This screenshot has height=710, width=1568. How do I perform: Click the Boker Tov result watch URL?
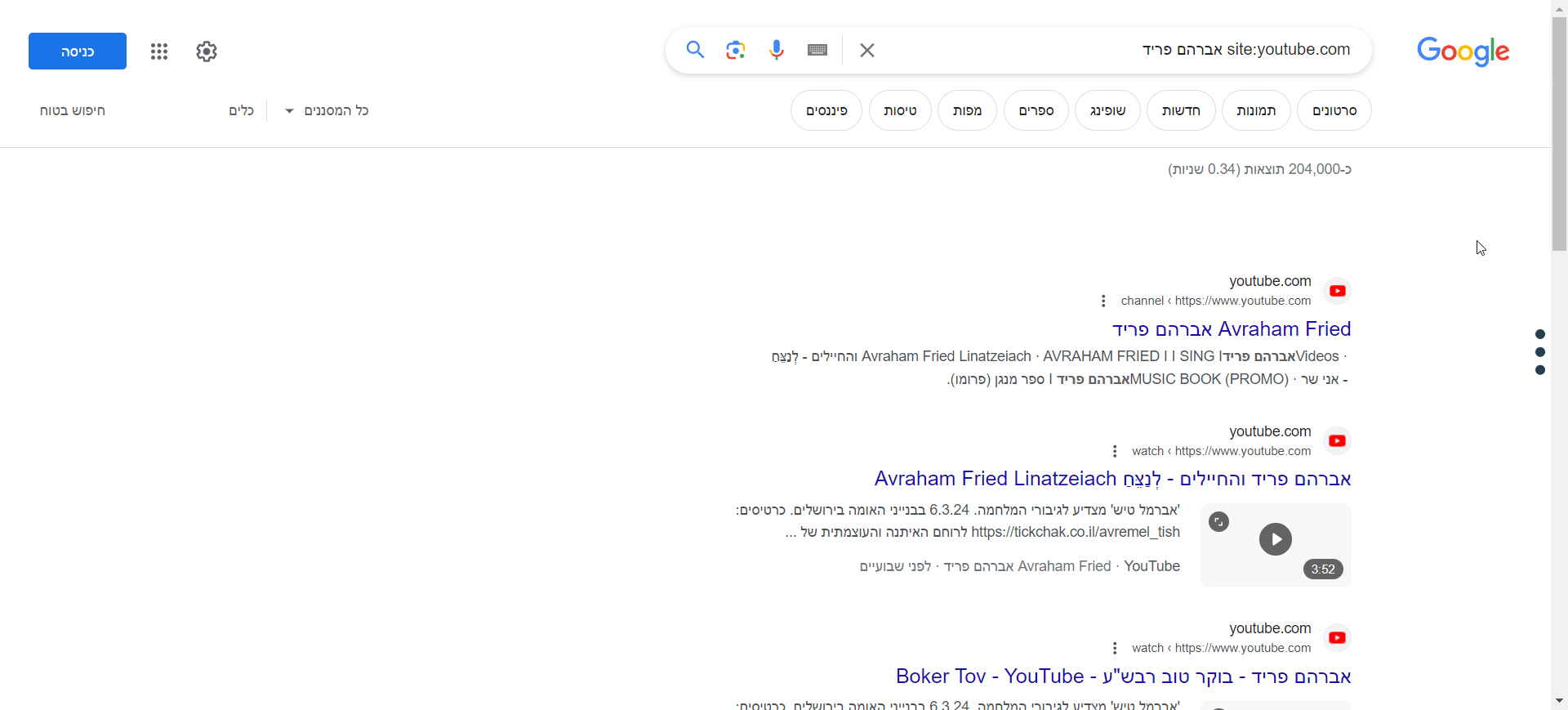1221,648
